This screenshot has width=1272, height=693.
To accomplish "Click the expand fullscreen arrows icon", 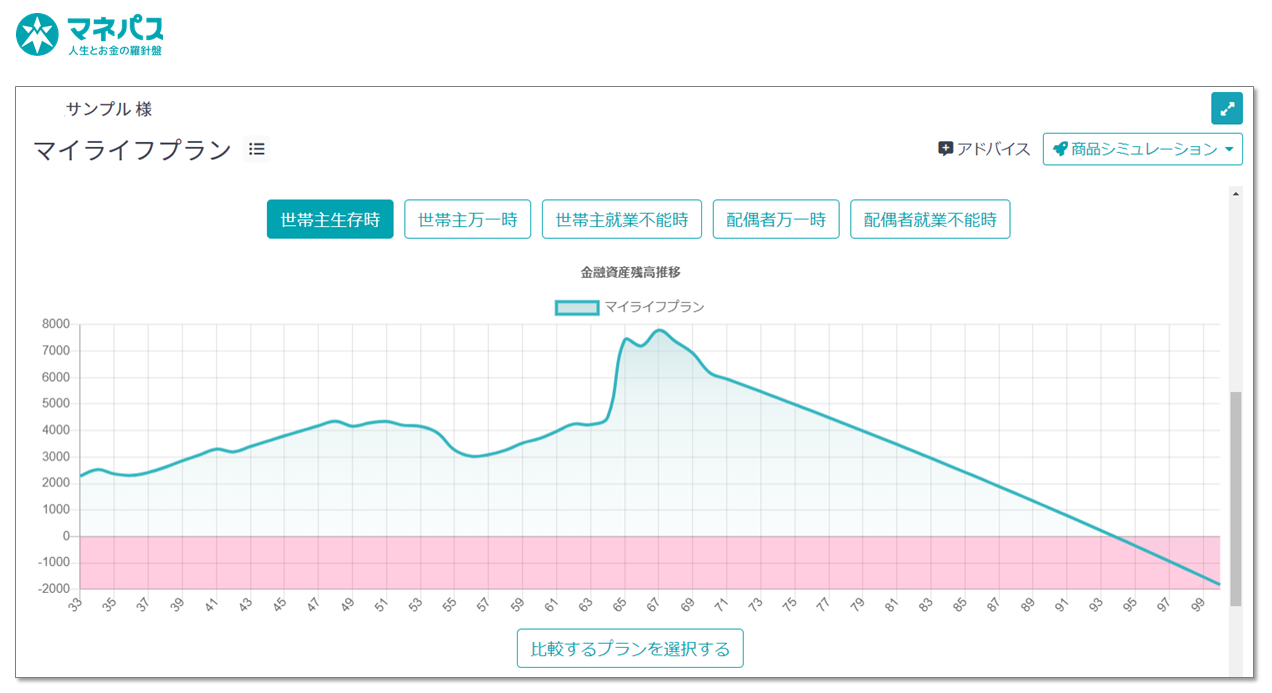I will coord(1226,108).
